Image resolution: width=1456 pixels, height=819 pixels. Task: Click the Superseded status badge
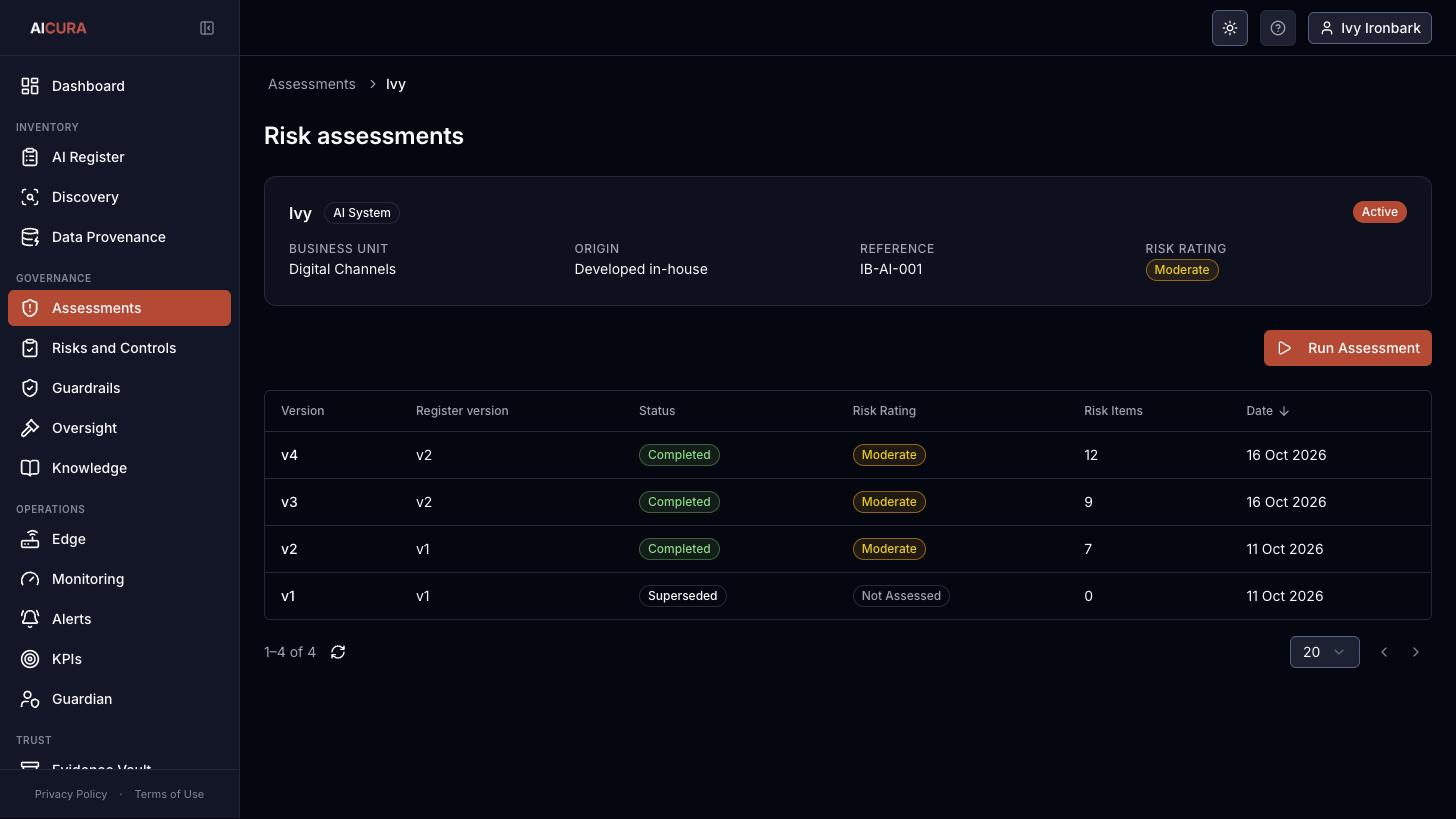tap(683, 596)
